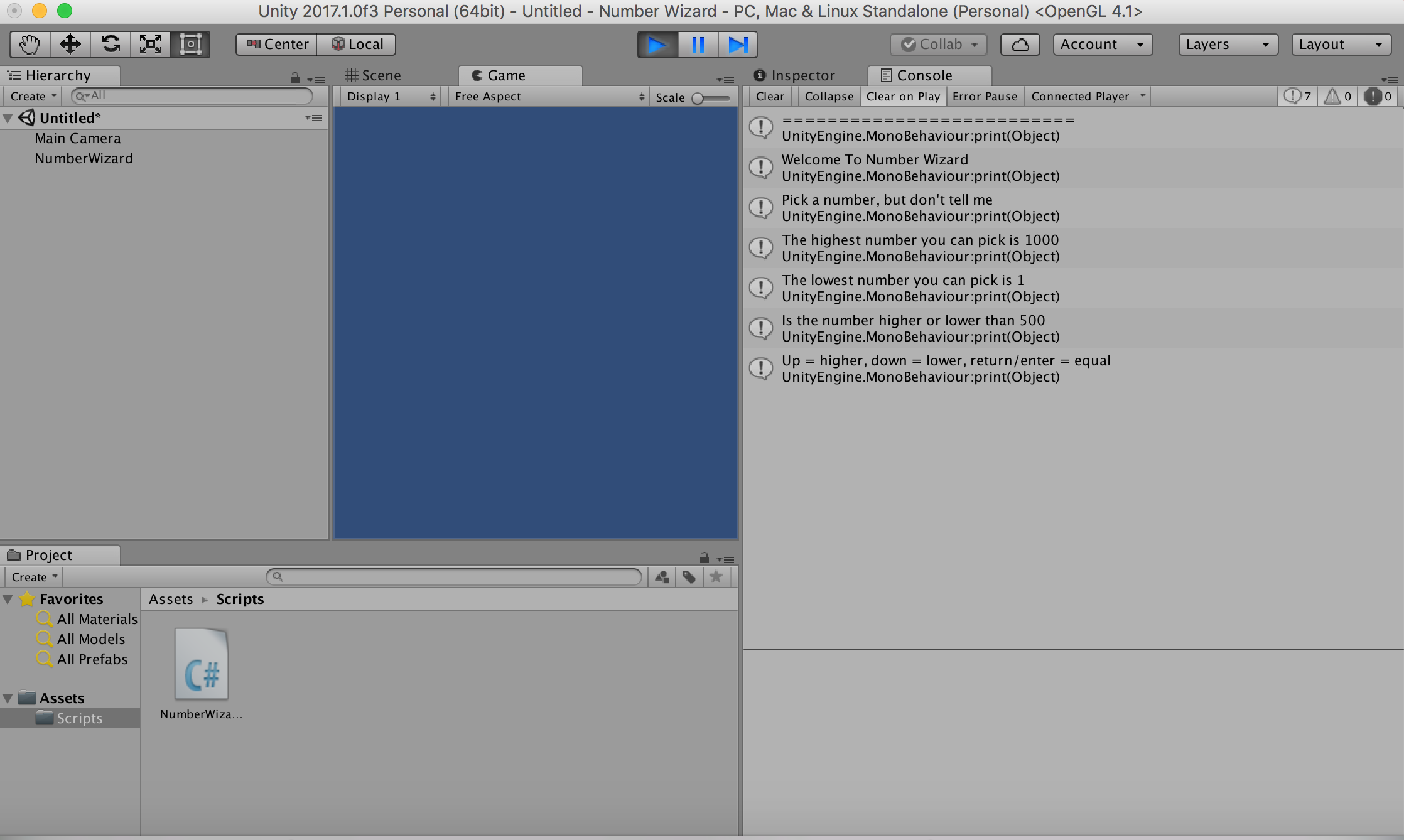Select Hierarchy tab
Image resolution: width=1404 pixels, height=840 pixels.
pos(60,76)
